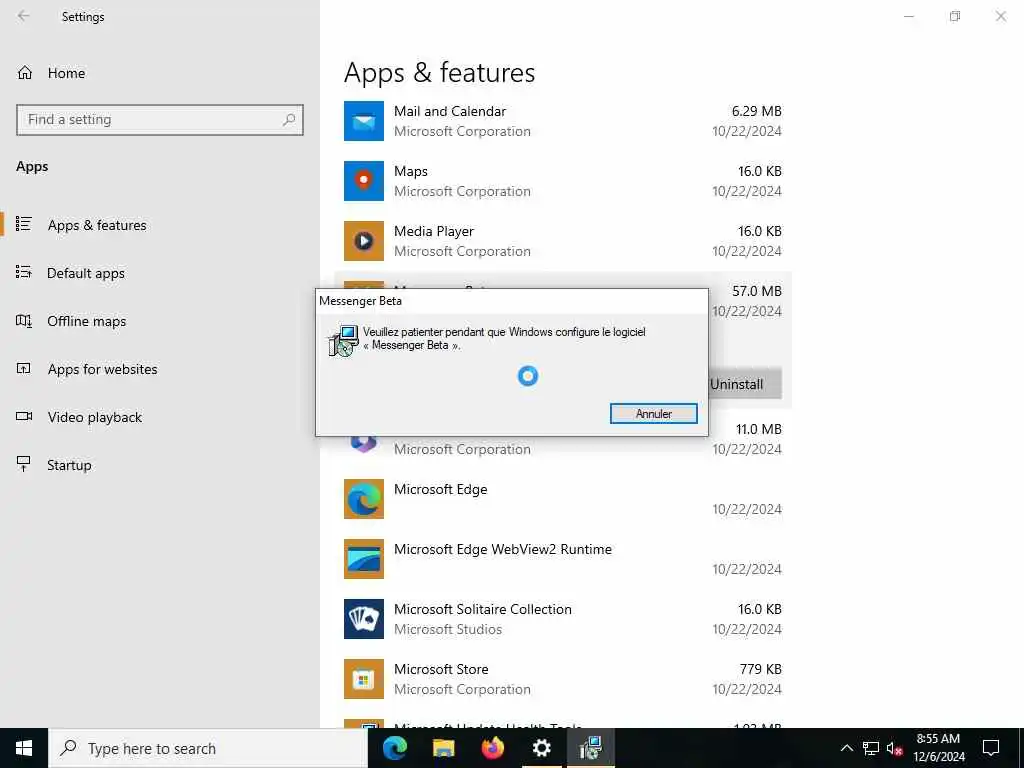Click the Microsoft Studios publisher text
Image resolution: width=1024 pixels, height=768 pixels.
448,630
